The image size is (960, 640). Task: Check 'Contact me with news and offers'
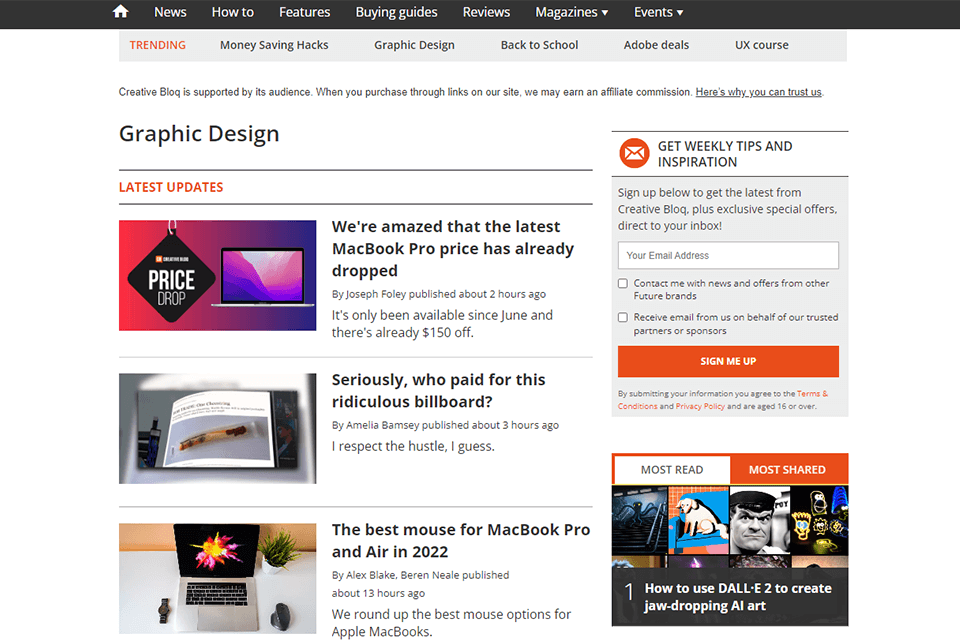[623, 284]
